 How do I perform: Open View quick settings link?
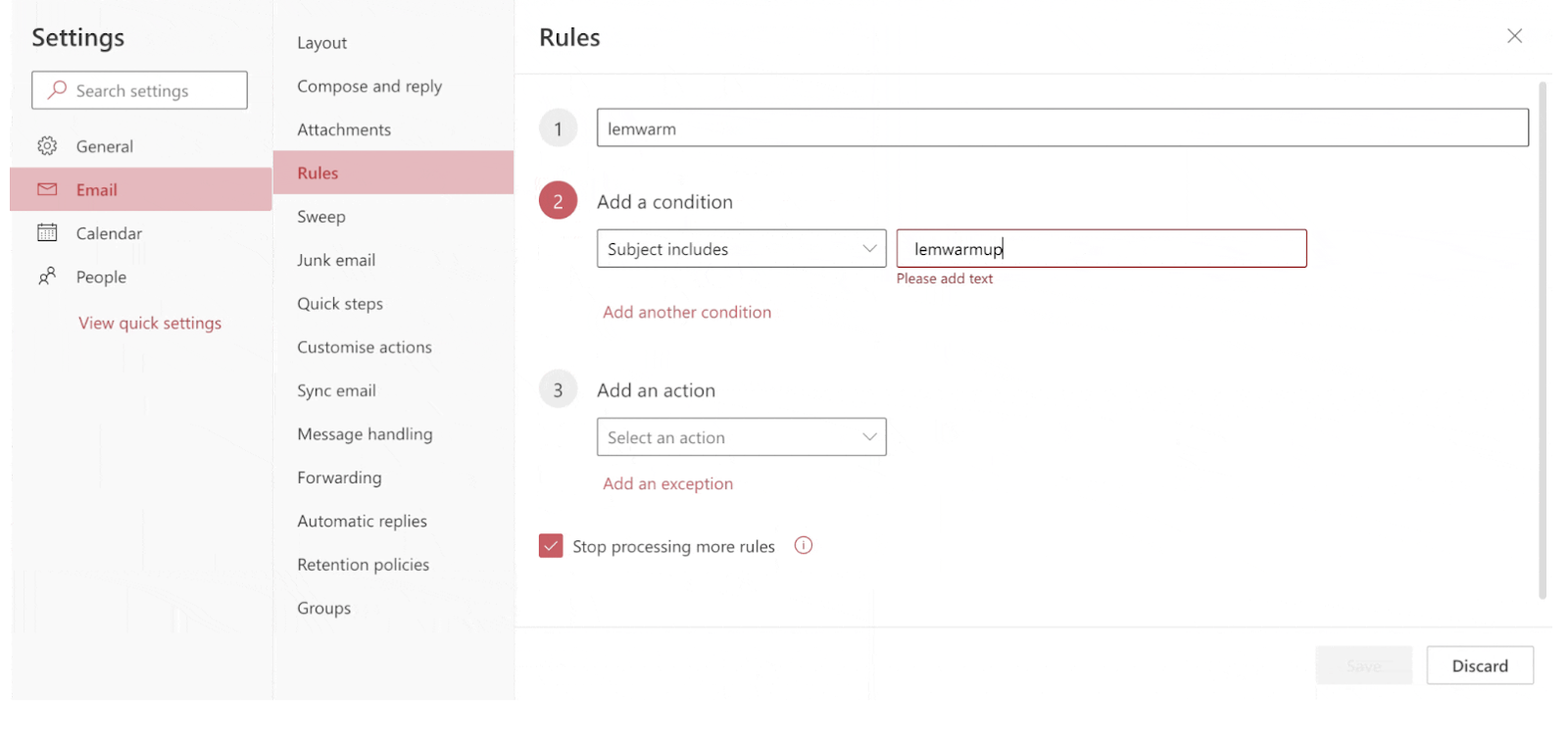pos(150,323)
